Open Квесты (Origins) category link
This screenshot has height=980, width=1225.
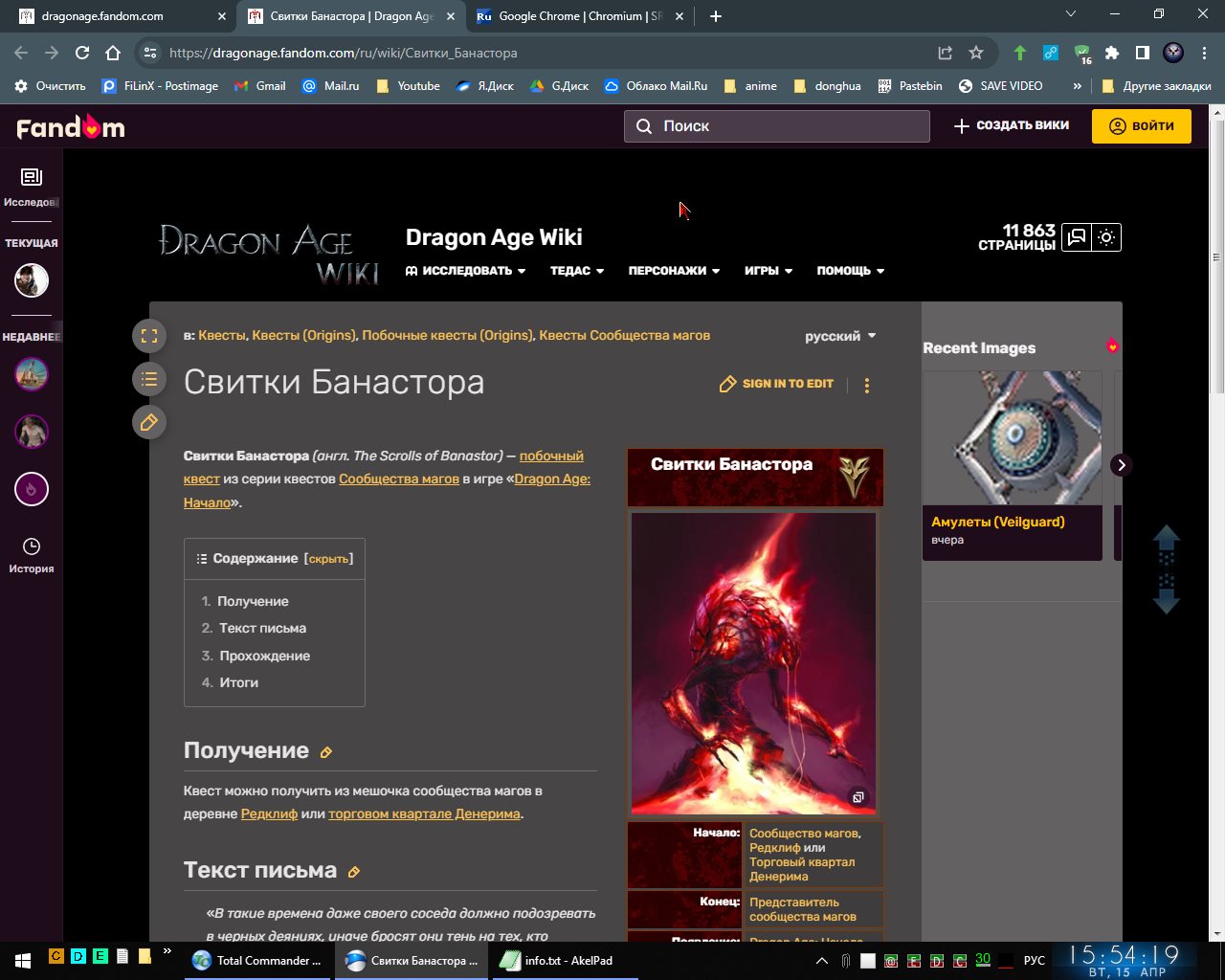[305, 335]
